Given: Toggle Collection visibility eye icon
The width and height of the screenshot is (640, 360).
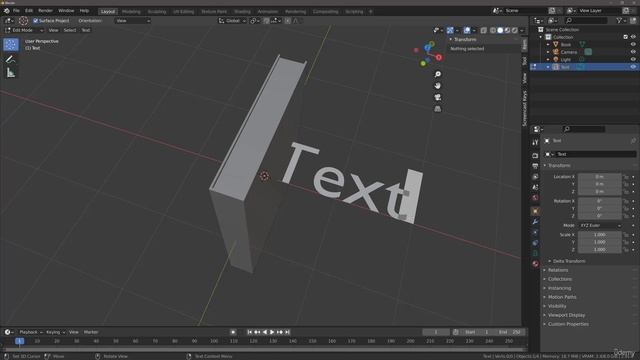Looking at the screenshot, I should coord(633,37).
